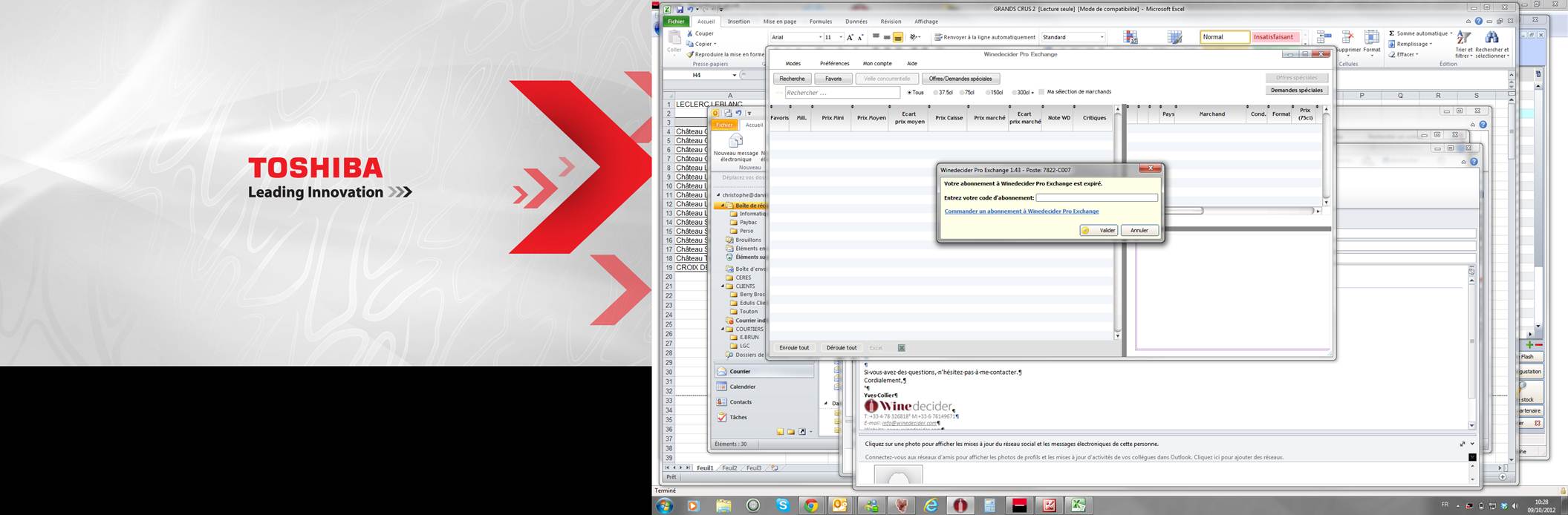Open the Insertion tab in Excel ribbon
This screenshot has height=515, width=1568.
pyautogui.click(x=738, y=22)
